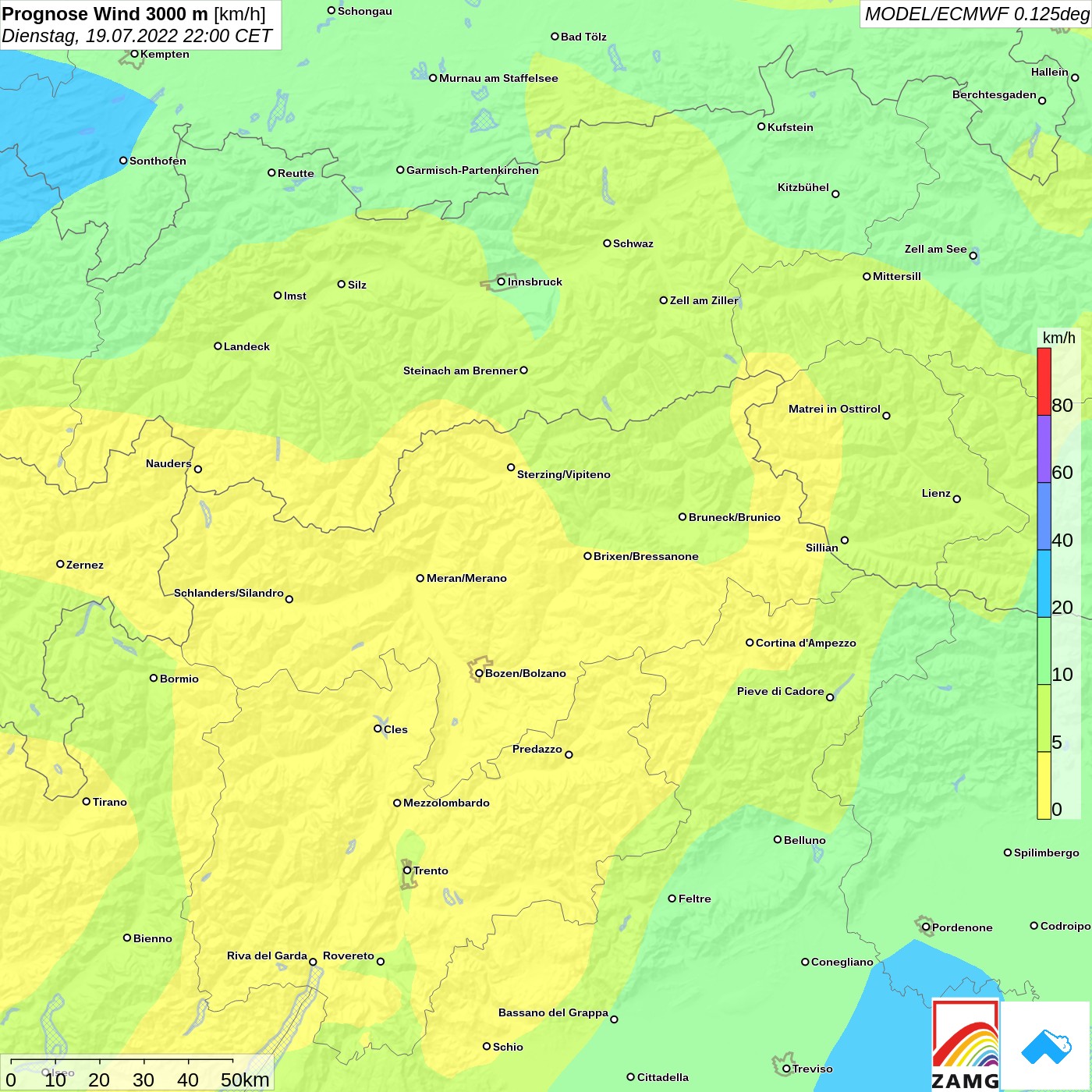Screen dimensions: 1092x1092
Task: Click the Sterzing/Vipiteno label
Action: click(x=564, y=474)
